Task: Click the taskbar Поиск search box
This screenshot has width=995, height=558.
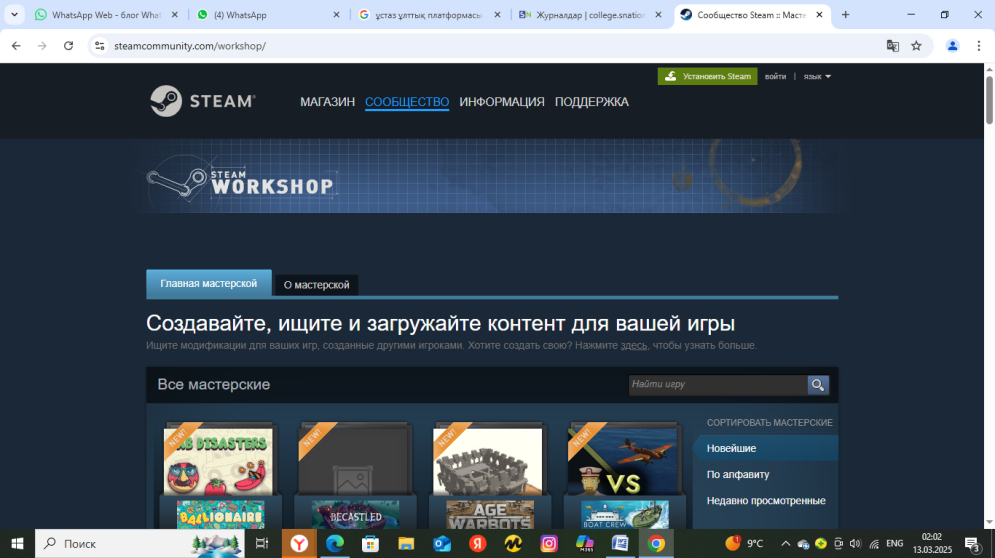Action: point(140,543)
